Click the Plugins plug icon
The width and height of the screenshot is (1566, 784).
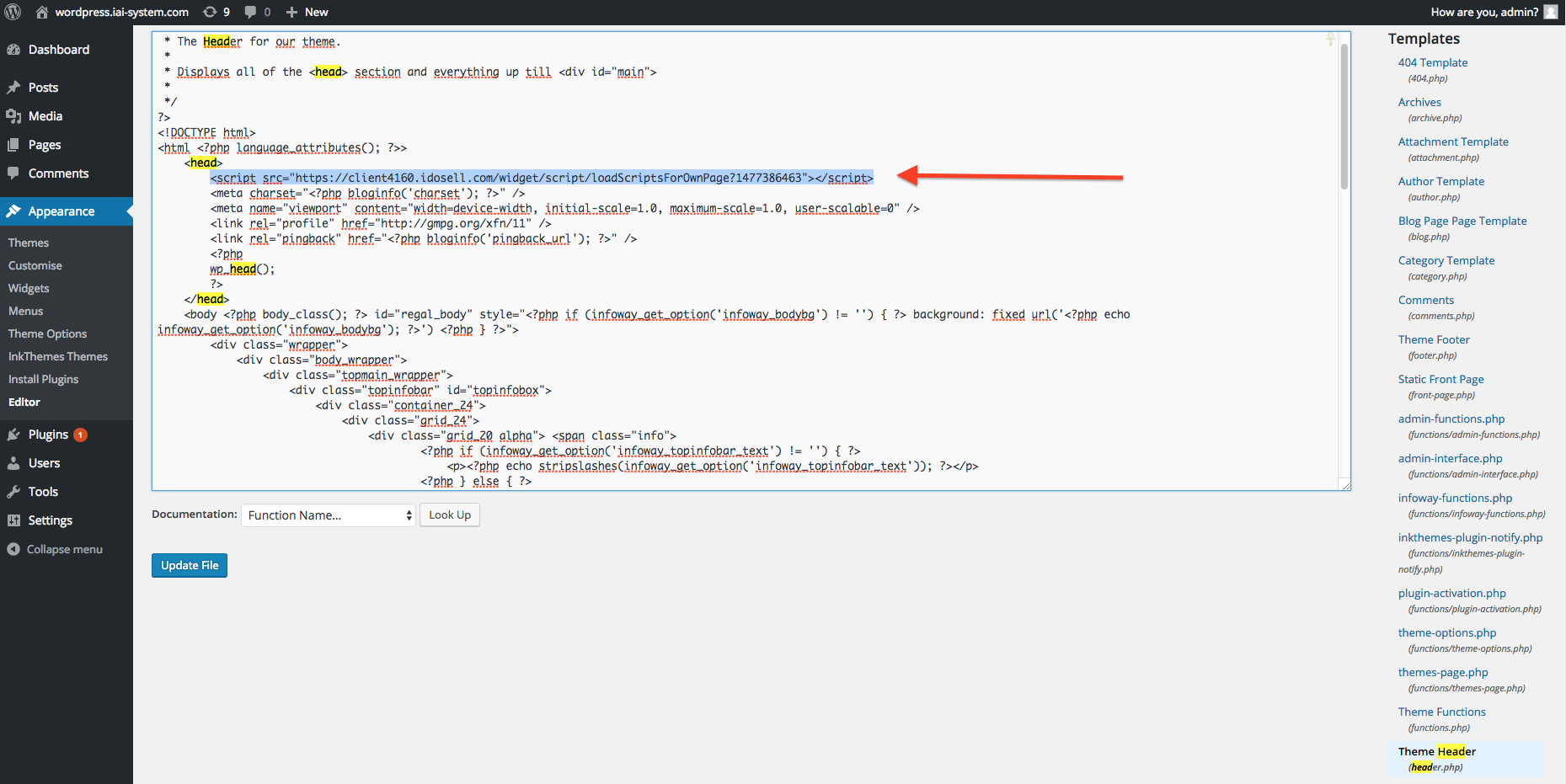tap(13, 435)
